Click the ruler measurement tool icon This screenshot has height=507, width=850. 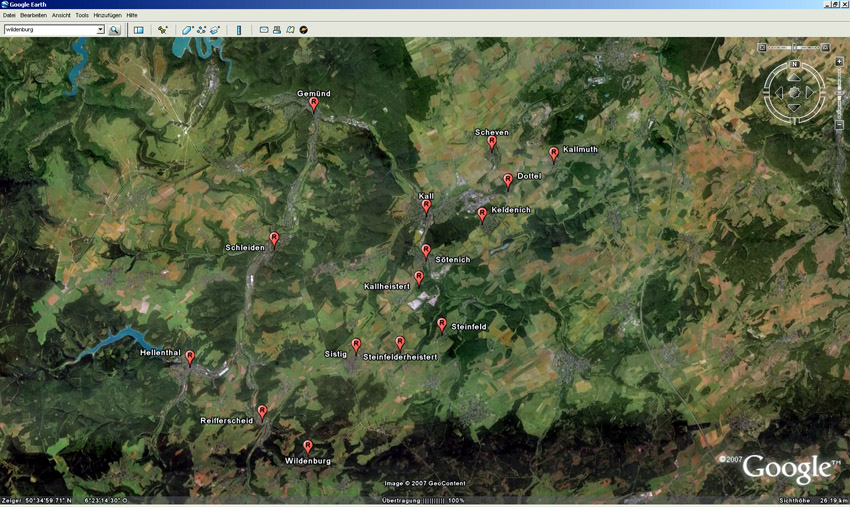point(239,30)
